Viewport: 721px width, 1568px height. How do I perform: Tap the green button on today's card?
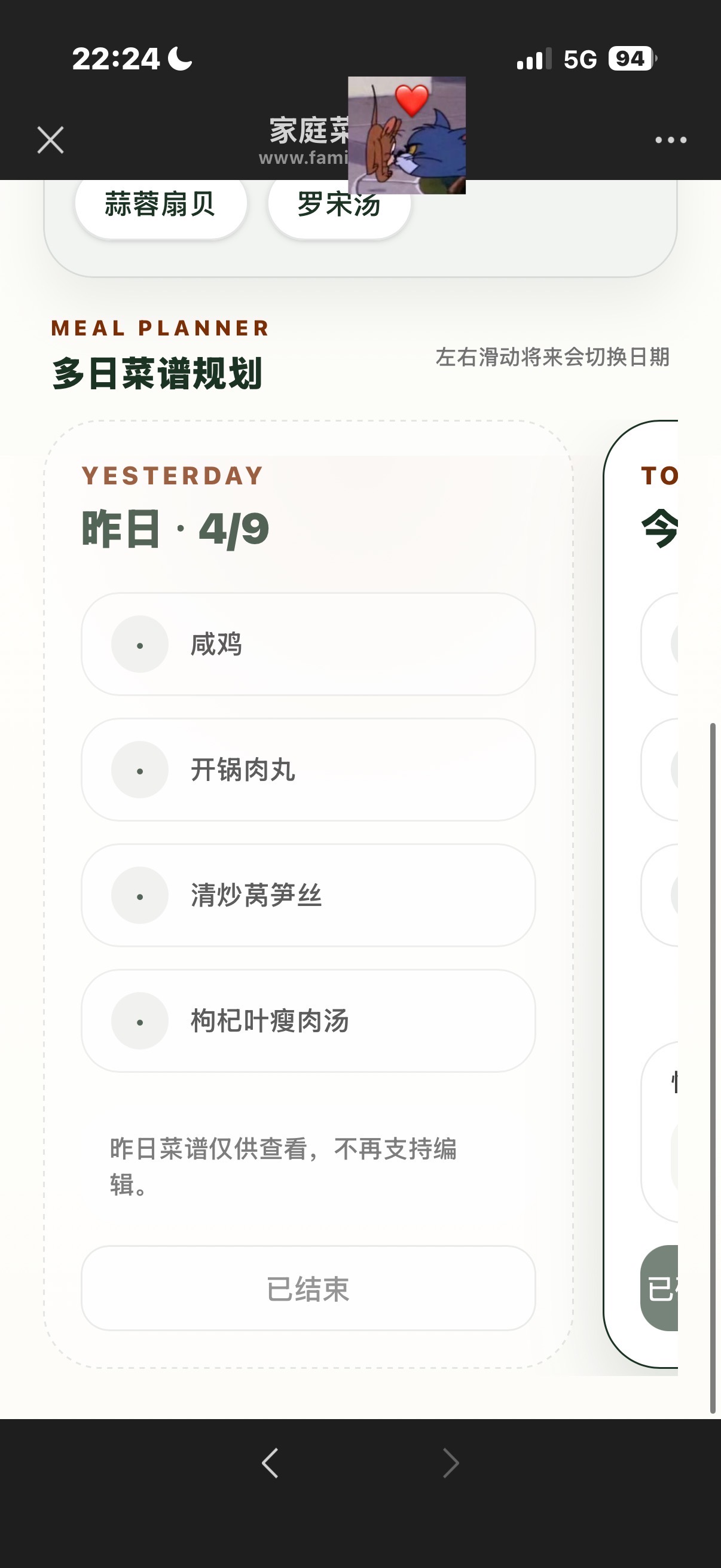(x=661, y=1288)
